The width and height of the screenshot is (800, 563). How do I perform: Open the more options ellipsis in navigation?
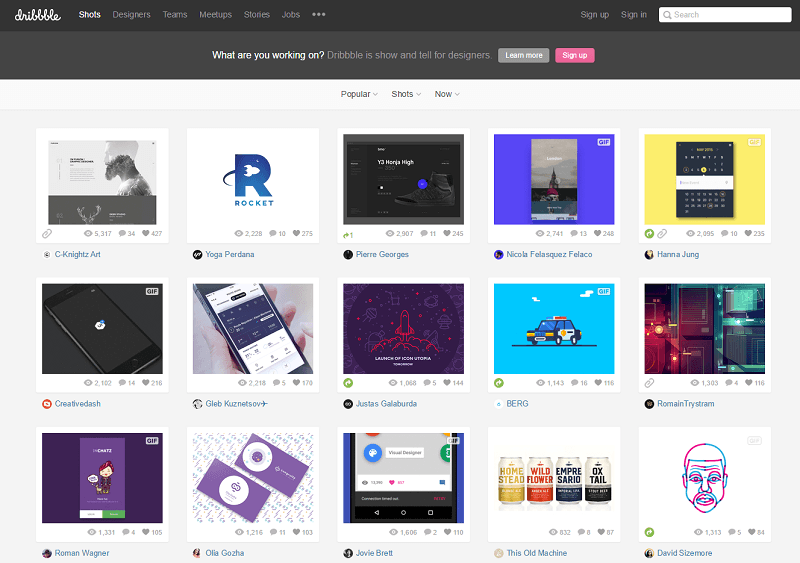click(x=319, y=15)
